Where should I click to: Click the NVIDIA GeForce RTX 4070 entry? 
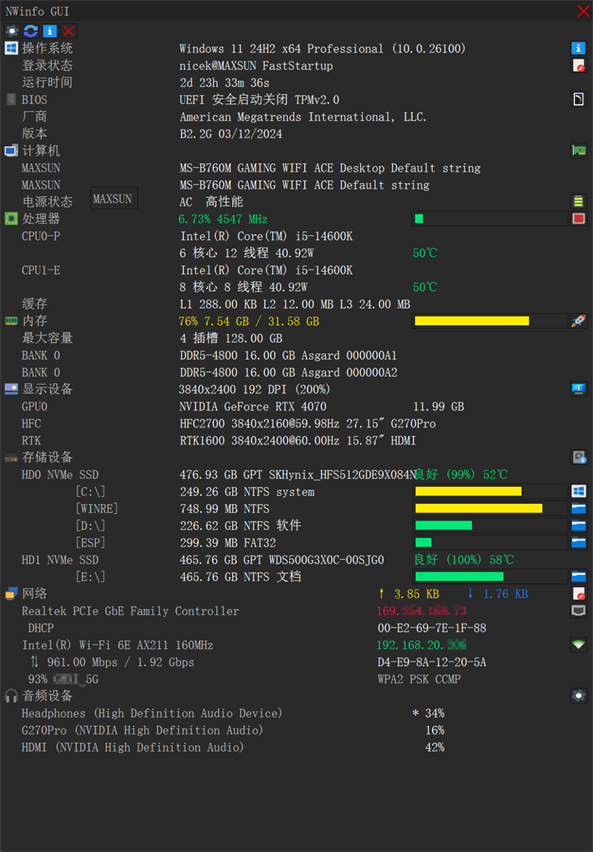253,406
